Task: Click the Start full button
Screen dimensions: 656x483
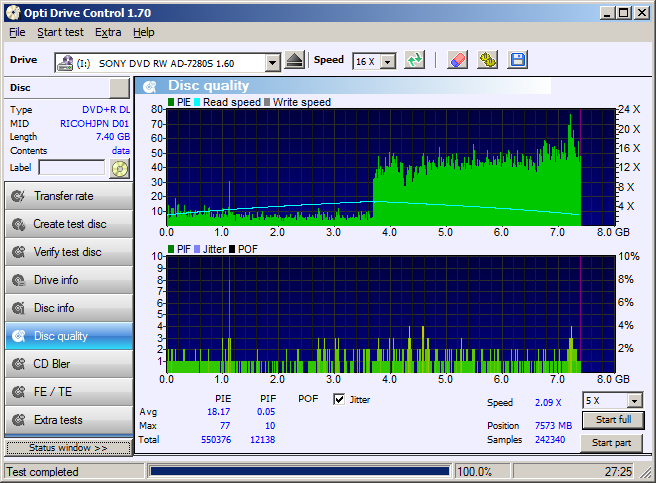Action: click(613, 420)
